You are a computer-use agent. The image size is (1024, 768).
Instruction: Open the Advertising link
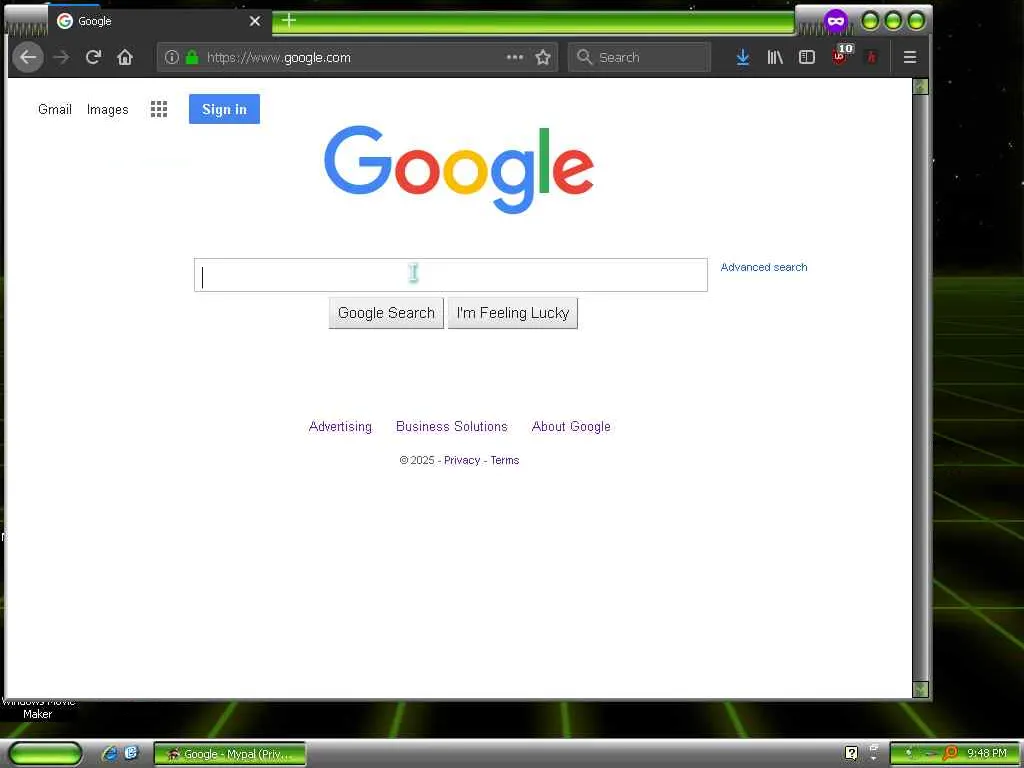tap(340, 426)
